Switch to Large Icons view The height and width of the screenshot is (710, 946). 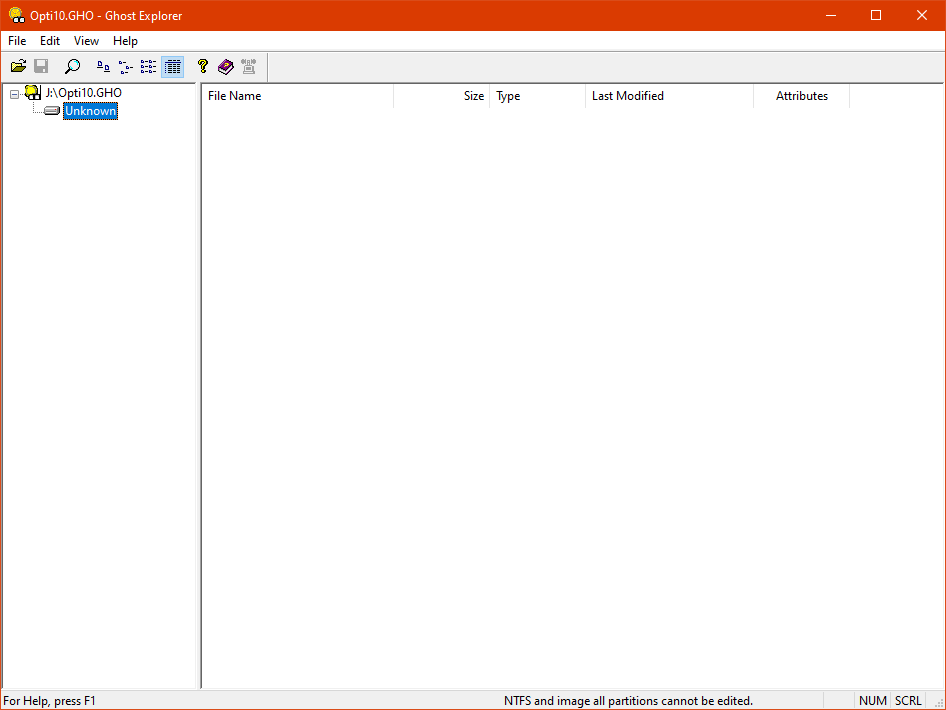click(104, 66)
